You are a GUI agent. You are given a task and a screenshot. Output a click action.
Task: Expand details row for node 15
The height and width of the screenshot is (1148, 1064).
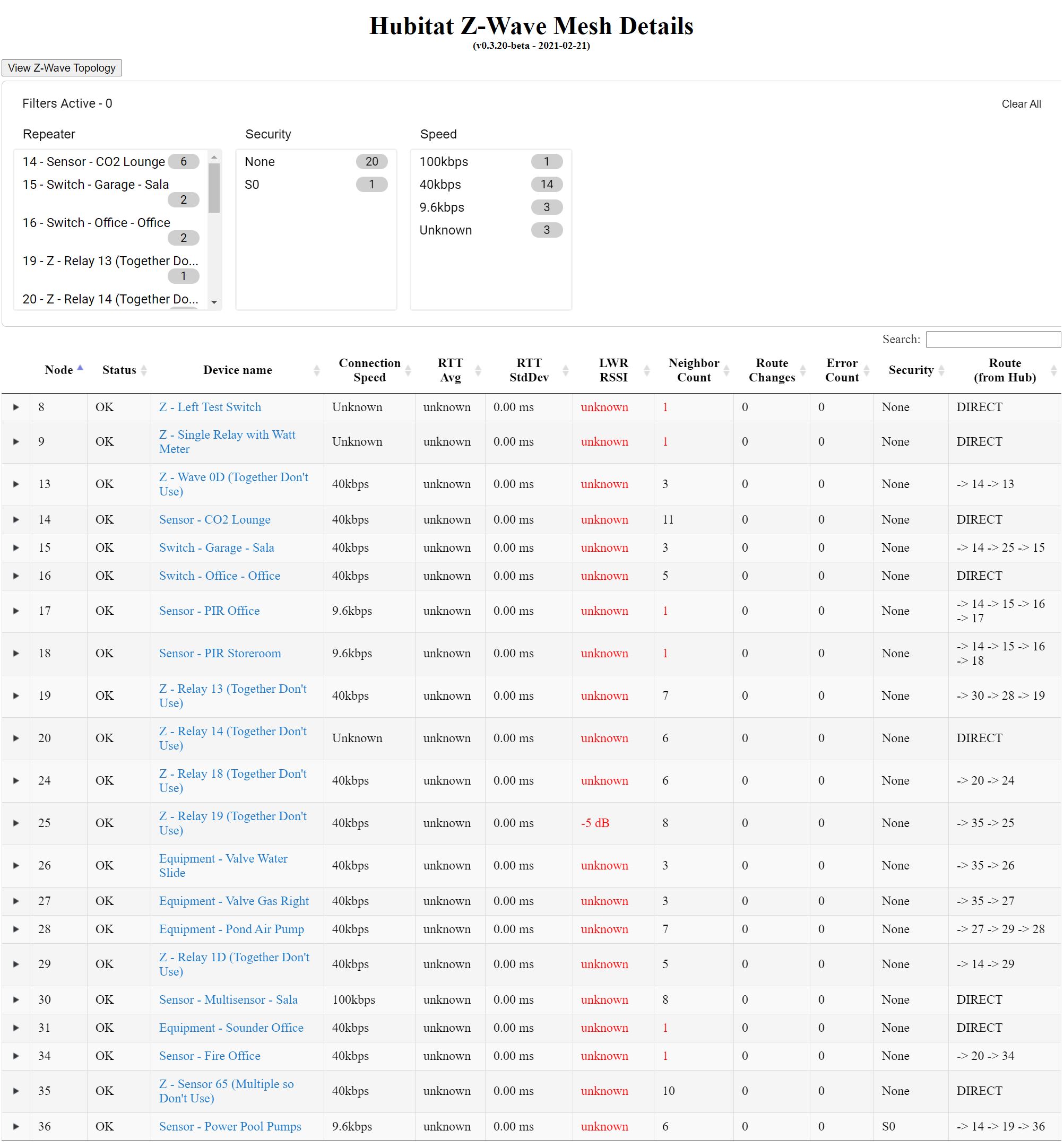point(16,548)
